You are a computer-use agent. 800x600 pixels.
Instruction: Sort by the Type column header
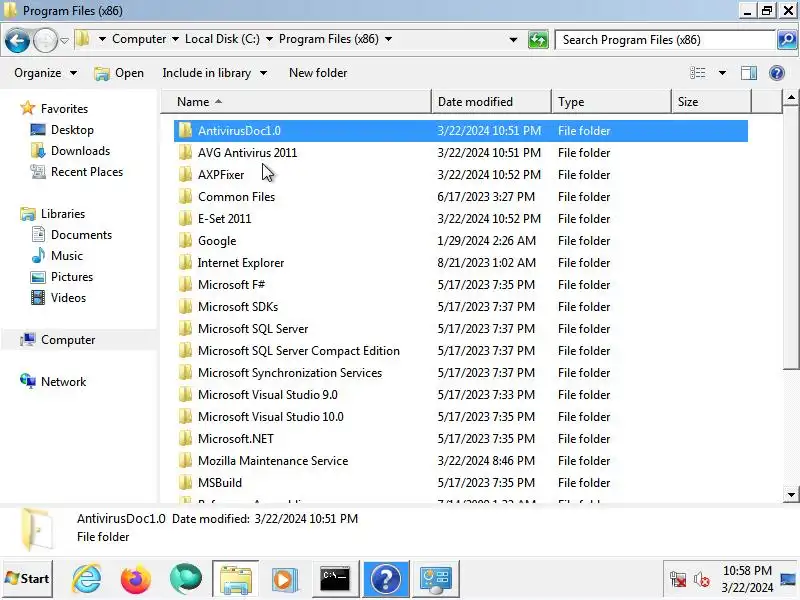(611, 102)
